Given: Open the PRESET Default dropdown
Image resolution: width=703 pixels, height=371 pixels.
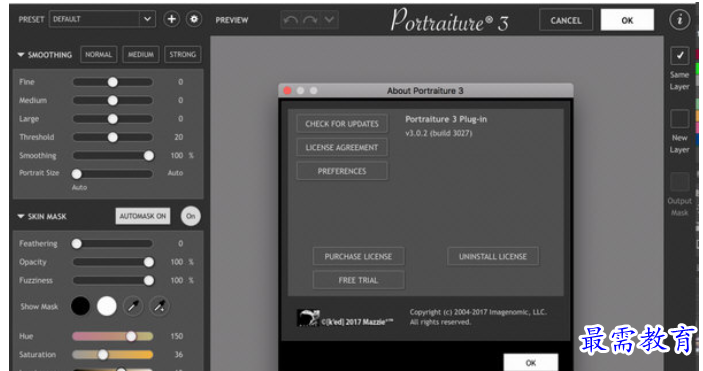Looking at the screenshot, I should (102, 19).
